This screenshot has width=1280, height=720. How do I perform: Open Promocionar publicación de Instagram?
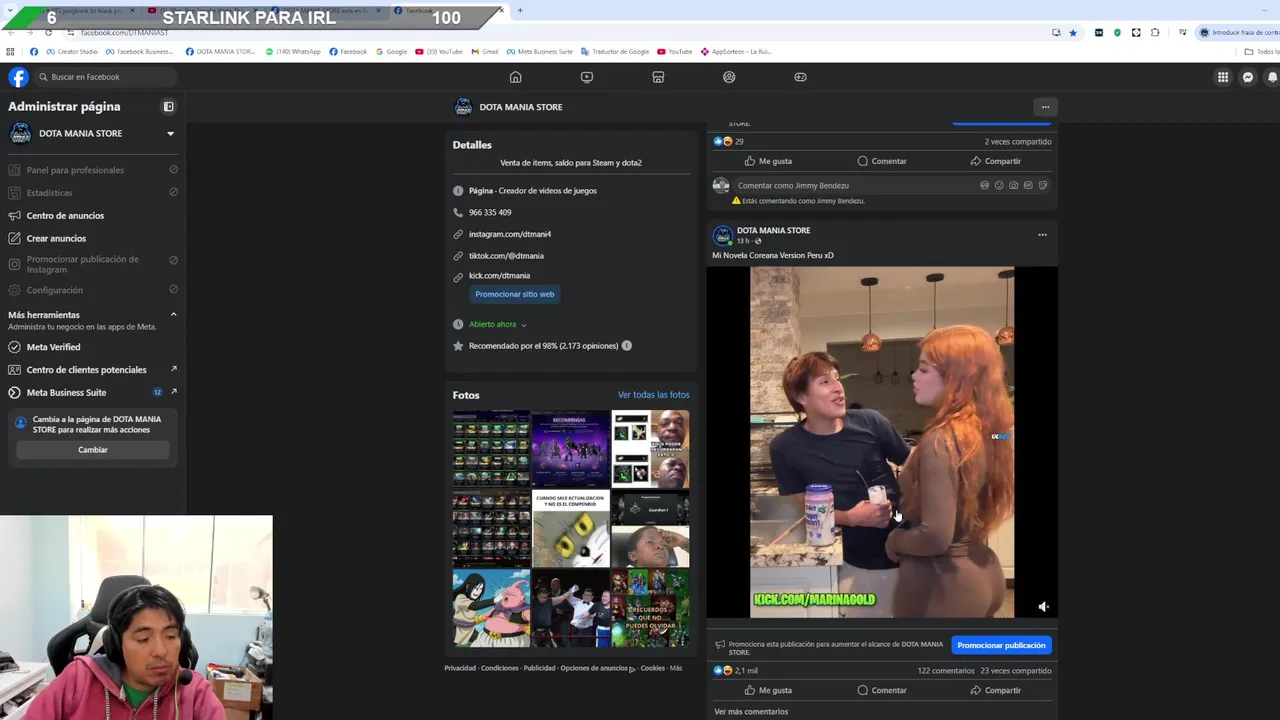point(92,264)
